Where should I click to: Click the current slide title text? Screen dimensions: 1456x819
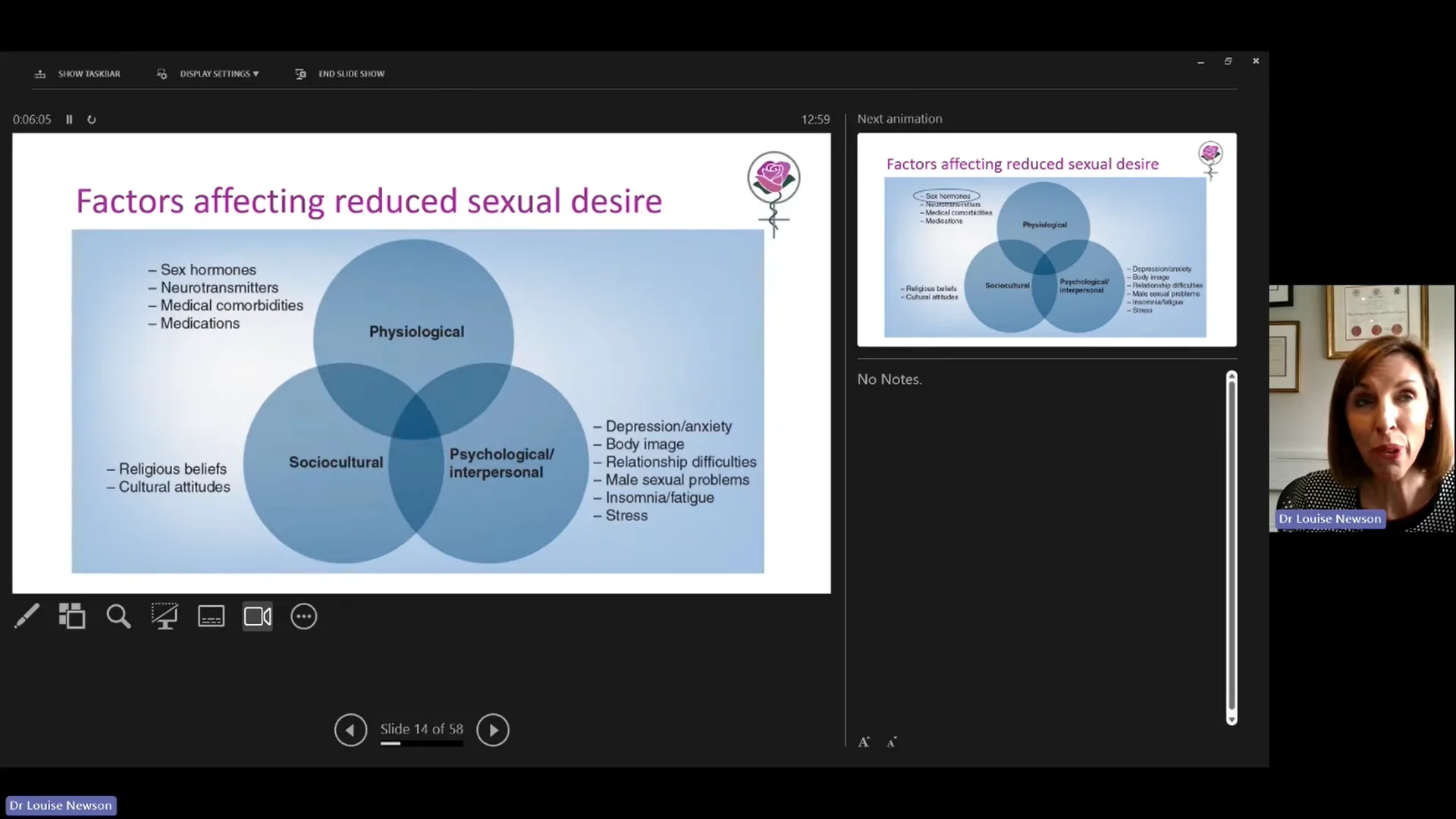369,201
